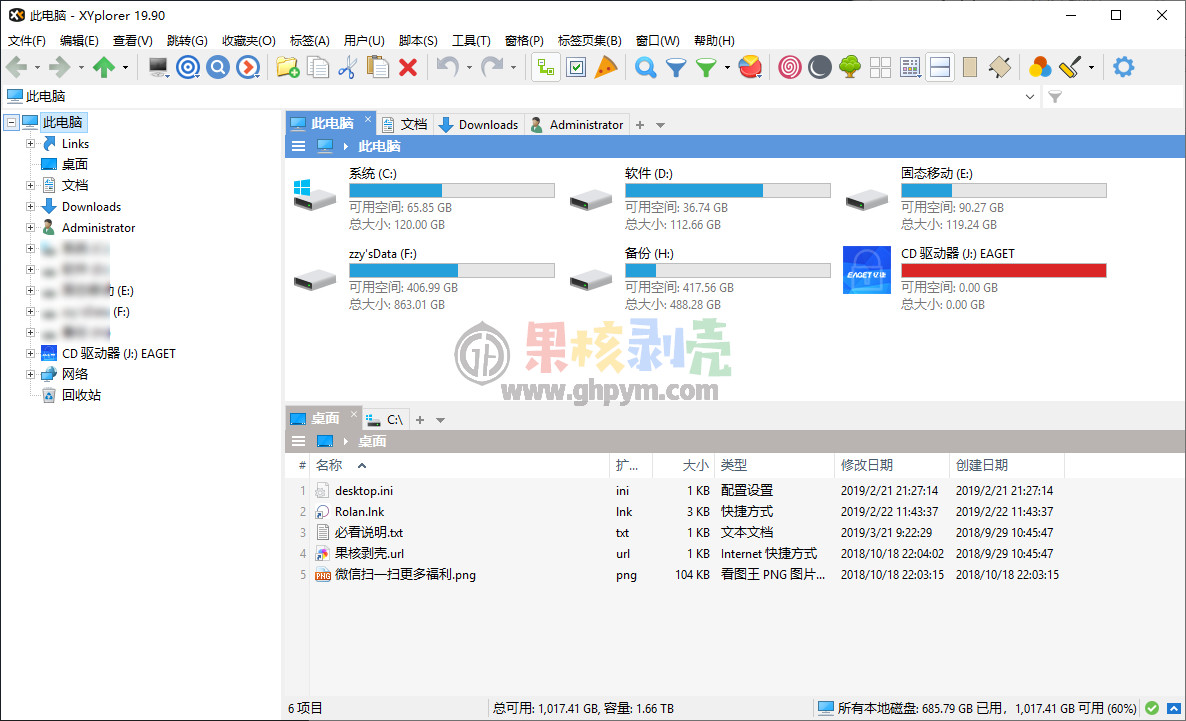Click the Cut scissors icon

coord(347,67)
